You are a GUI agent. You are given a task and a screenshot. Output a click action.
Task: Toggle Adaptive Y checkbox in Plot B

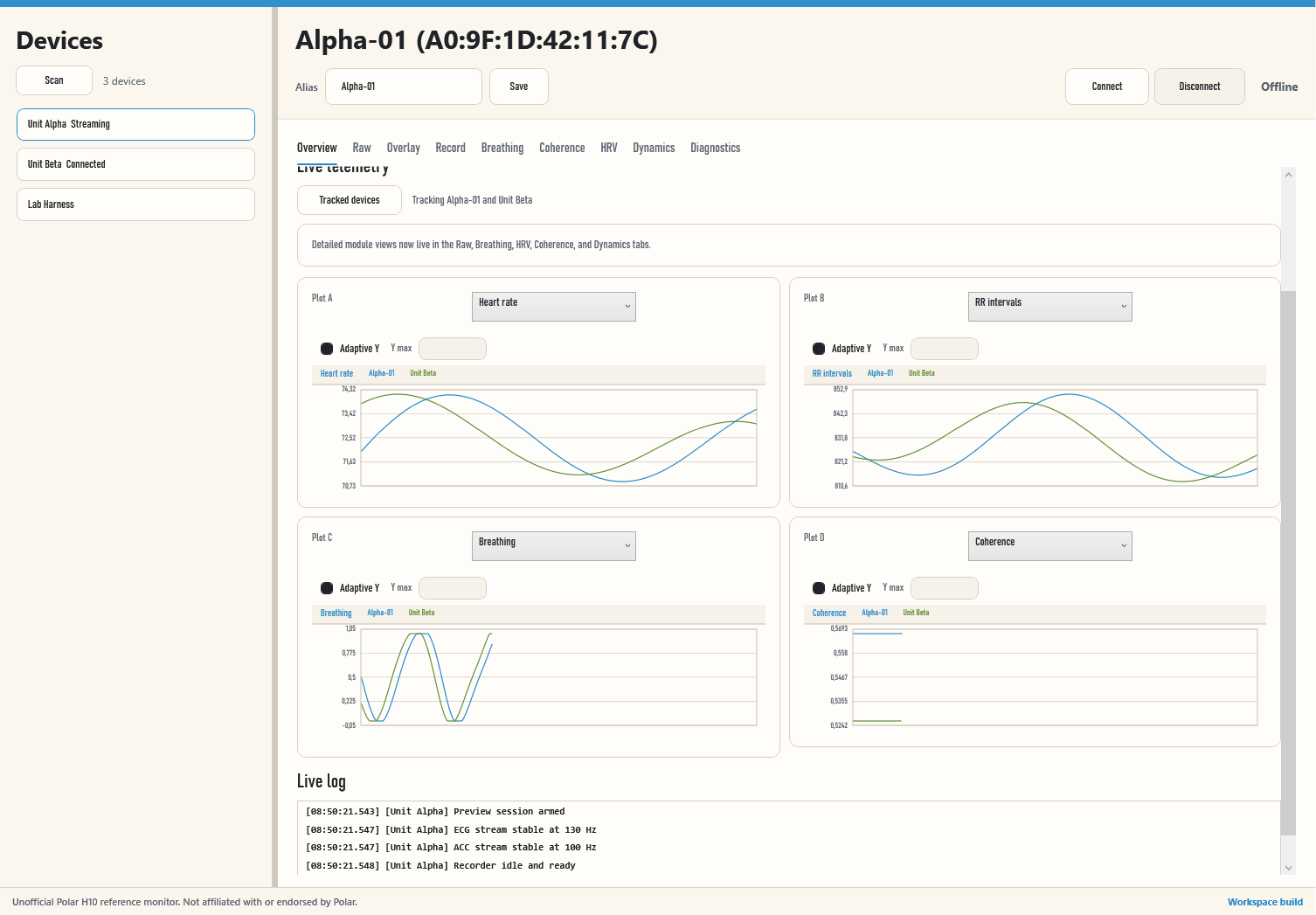tap(819, 349)
